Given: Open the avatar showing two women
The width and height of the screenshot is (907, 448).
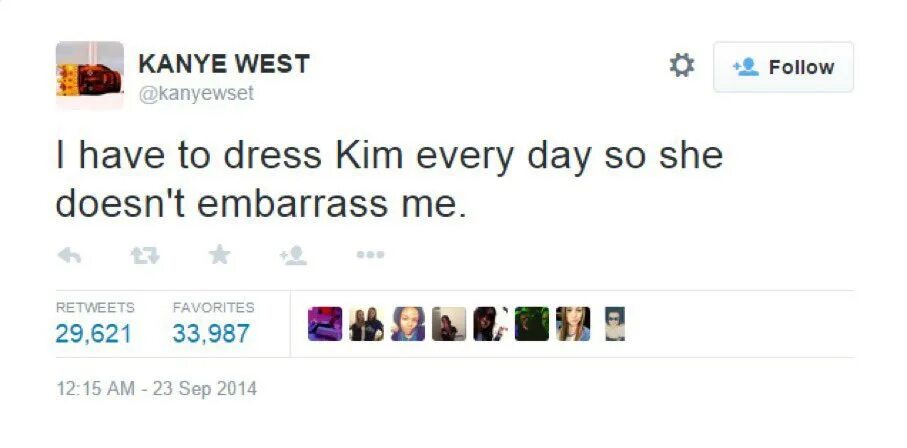Looking at the screenshot, I should click(x=366, y=324).
